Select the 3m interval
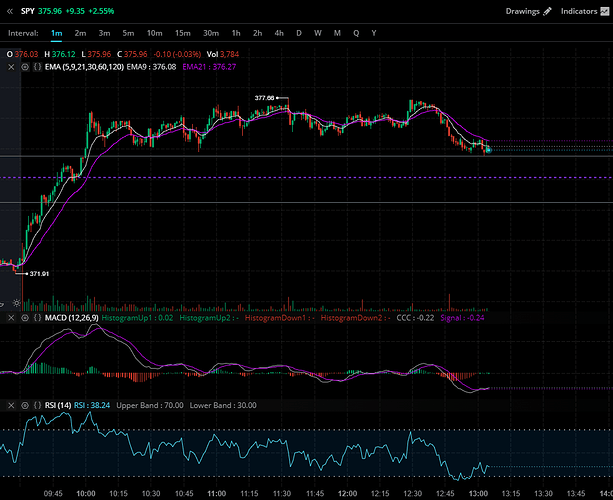 [x=104, y=33]
